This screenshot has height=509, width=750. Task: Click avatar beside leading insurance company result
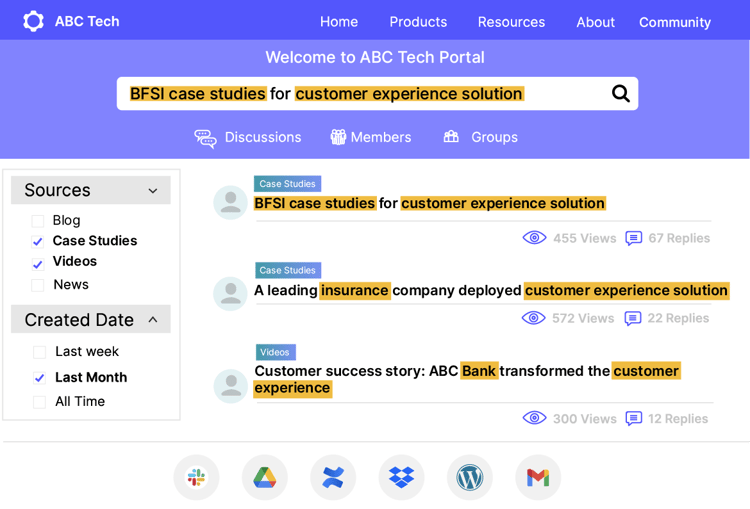[231, 294]
